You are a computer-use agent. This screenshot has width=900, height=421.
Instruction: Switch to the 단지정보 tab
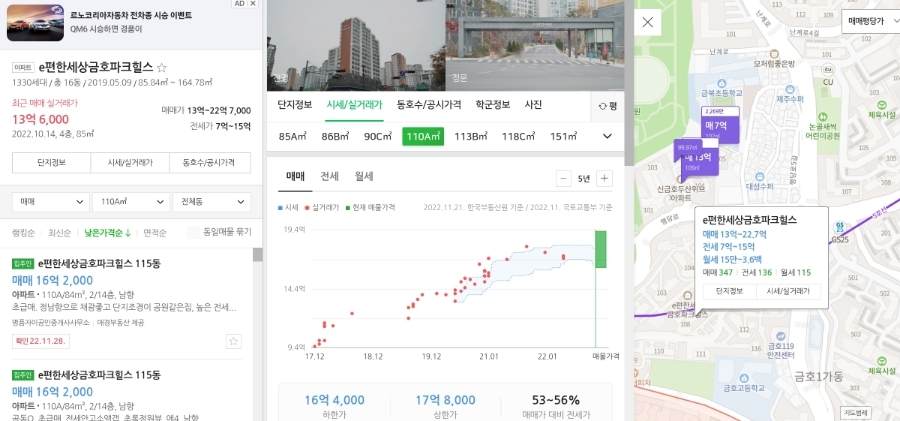(x=294, y=105)
